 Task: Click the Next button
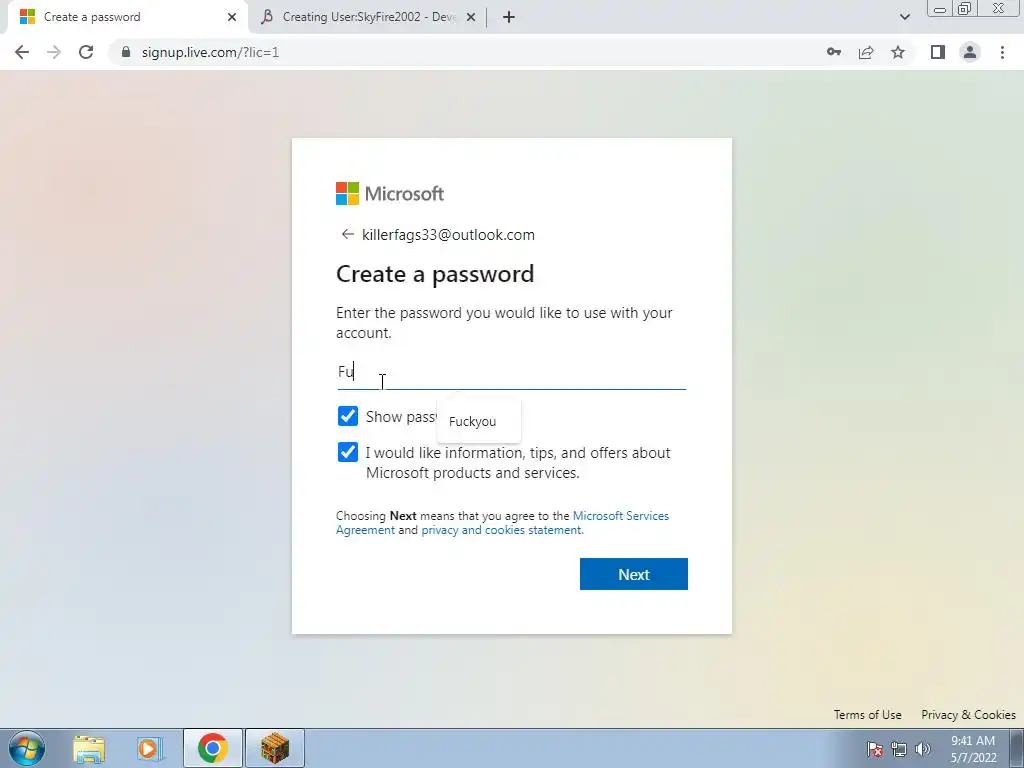[x=633, y=574]
